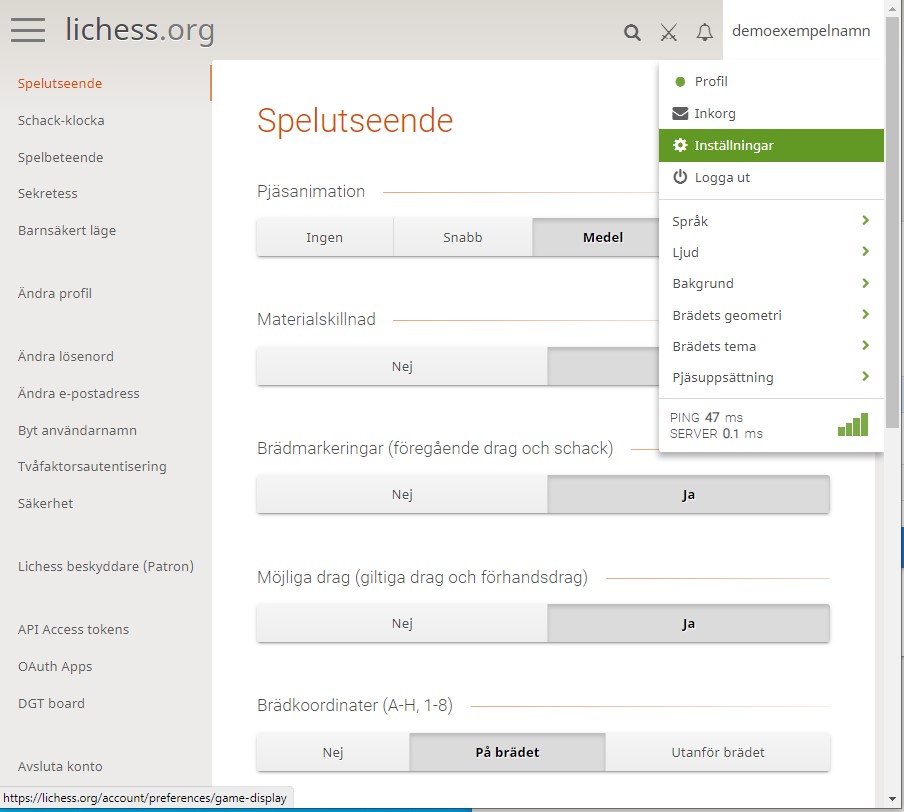Screen dimensions: 904x812
Task: Click the gear icon beside Inställningar
Action: (x=680, y=146)
